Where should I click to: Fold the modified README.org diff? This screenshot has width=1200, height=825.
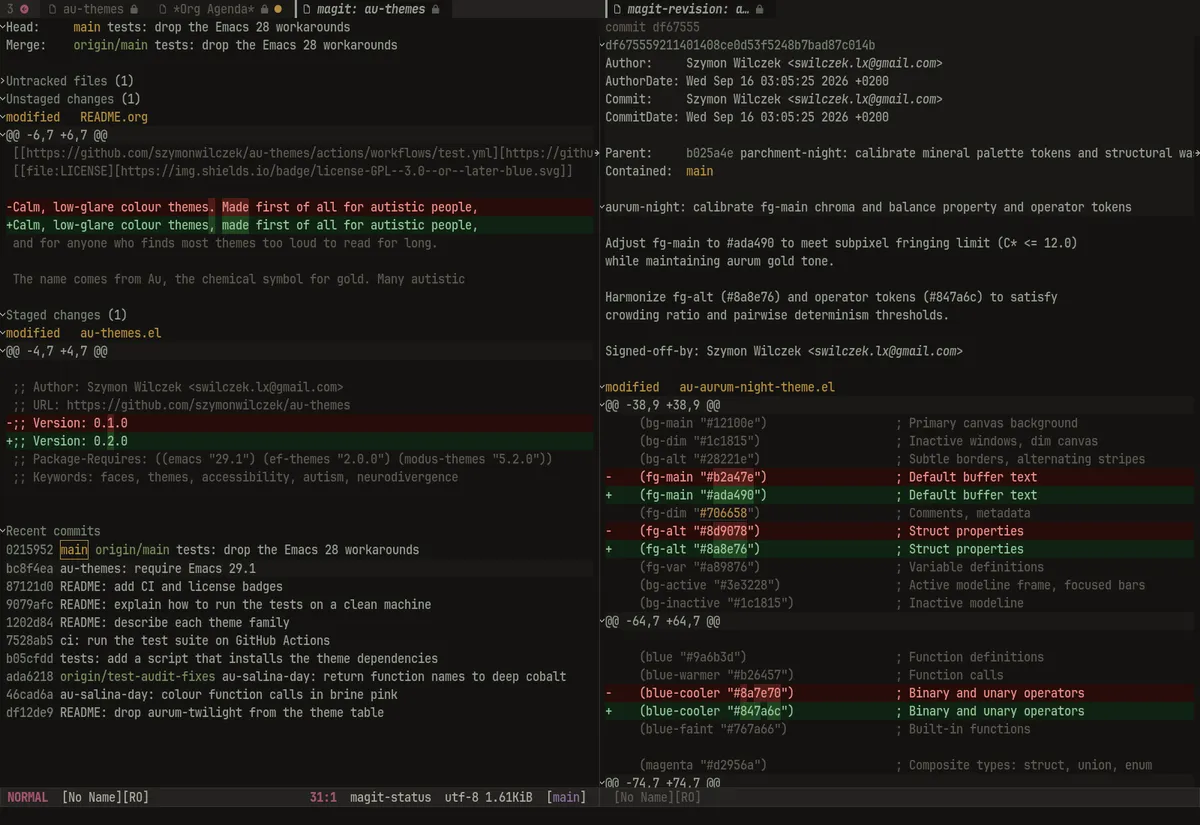[3, 117]
